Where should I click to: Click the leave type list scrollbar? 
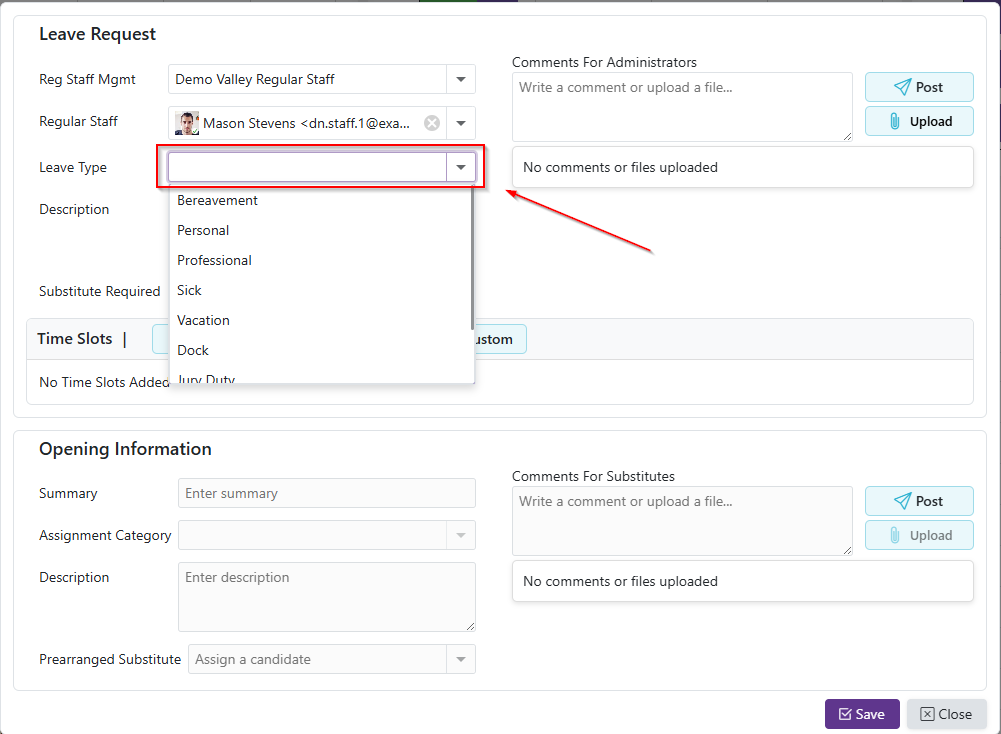(472, 260)
